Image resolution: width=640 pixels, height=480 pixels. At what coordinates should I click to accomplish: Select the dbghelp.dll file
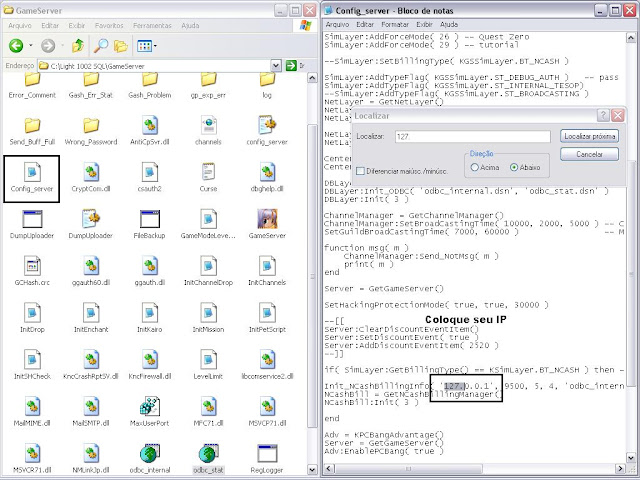[x=267, y=178]
